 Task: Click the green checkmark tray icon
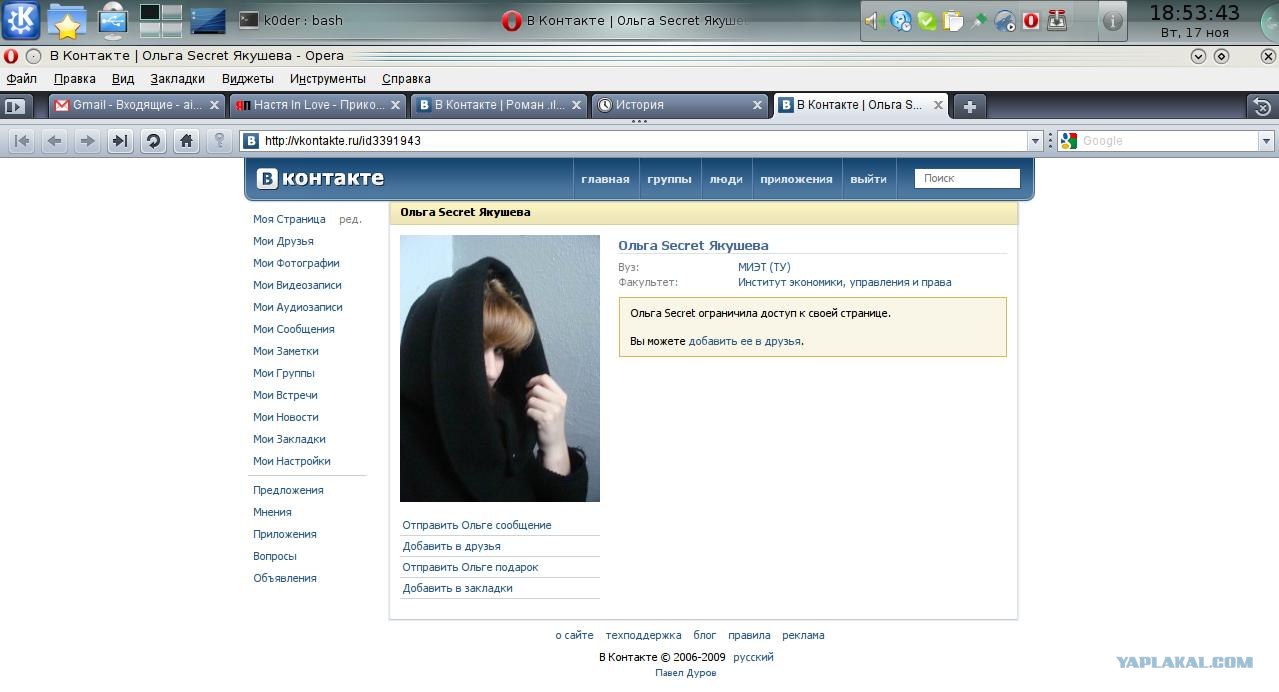pyautogui.click(x=927, y=21)
